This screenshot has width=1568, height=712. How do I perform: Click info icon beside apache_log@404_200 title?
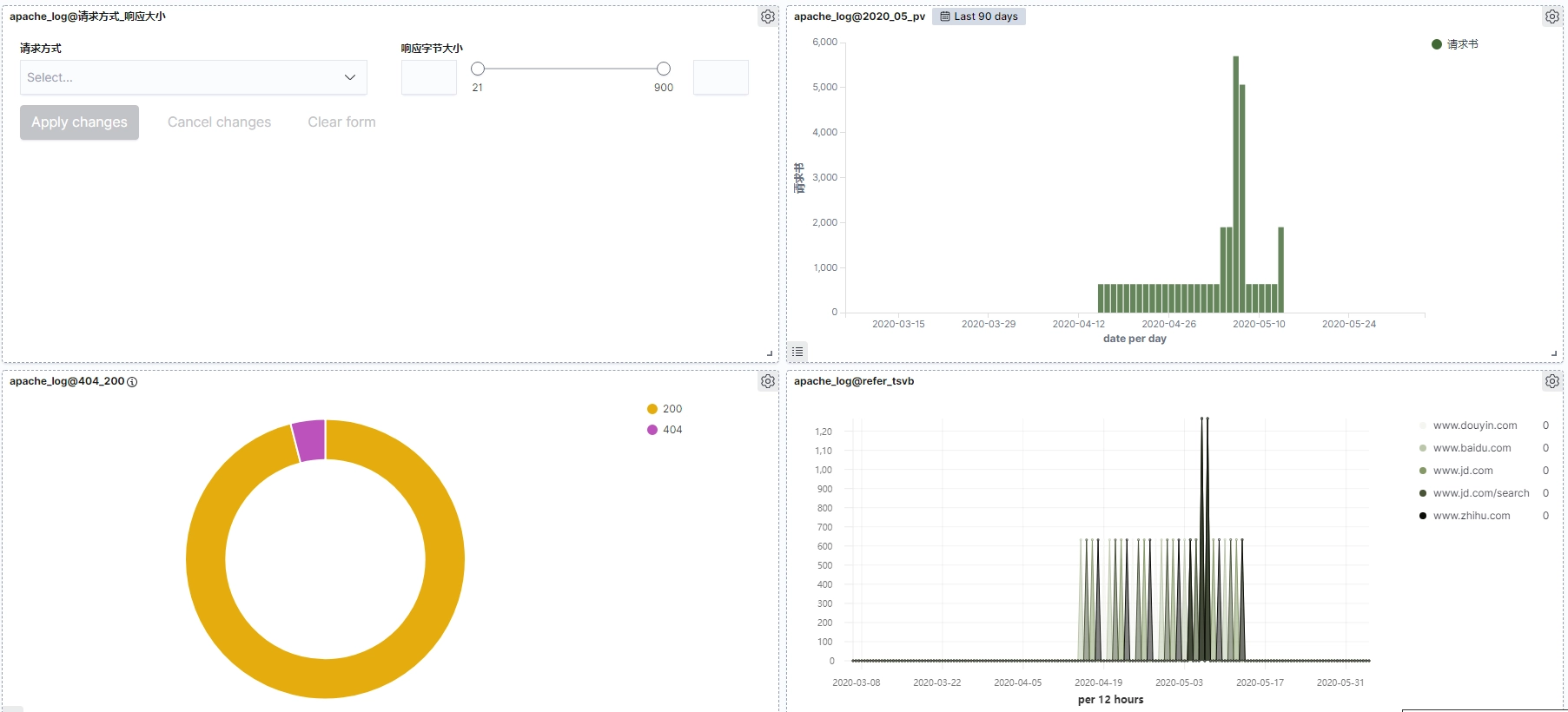132,382
